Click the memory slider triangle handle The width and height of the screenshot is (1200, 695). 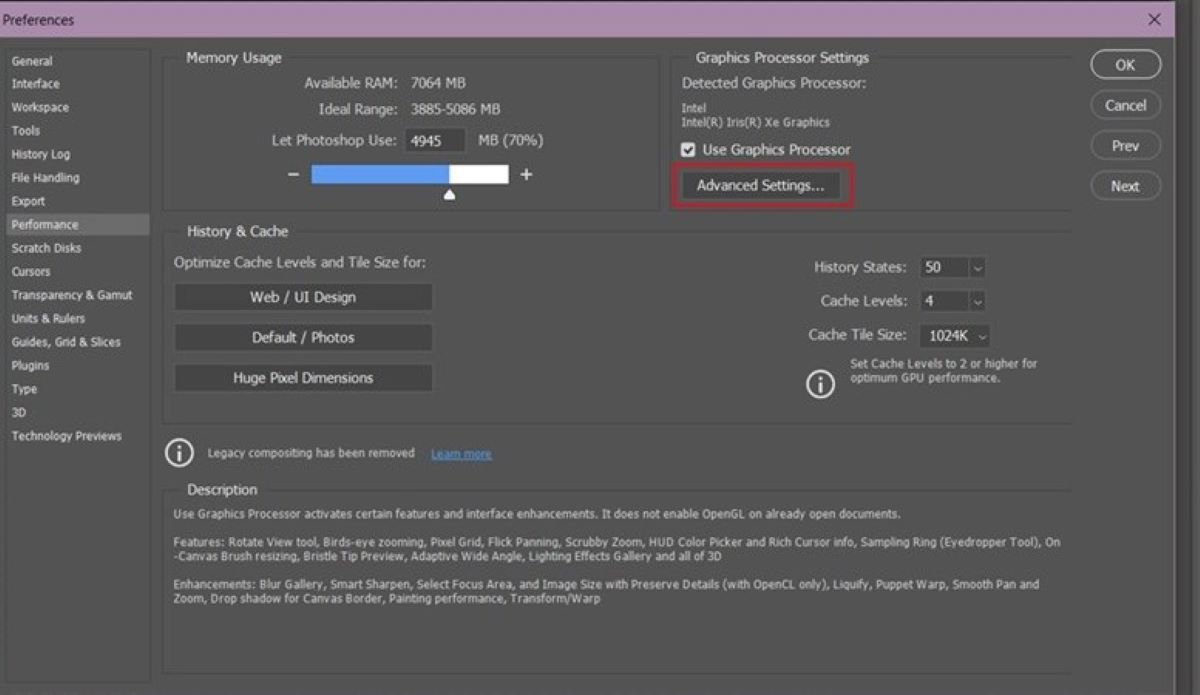click(450, 194)
